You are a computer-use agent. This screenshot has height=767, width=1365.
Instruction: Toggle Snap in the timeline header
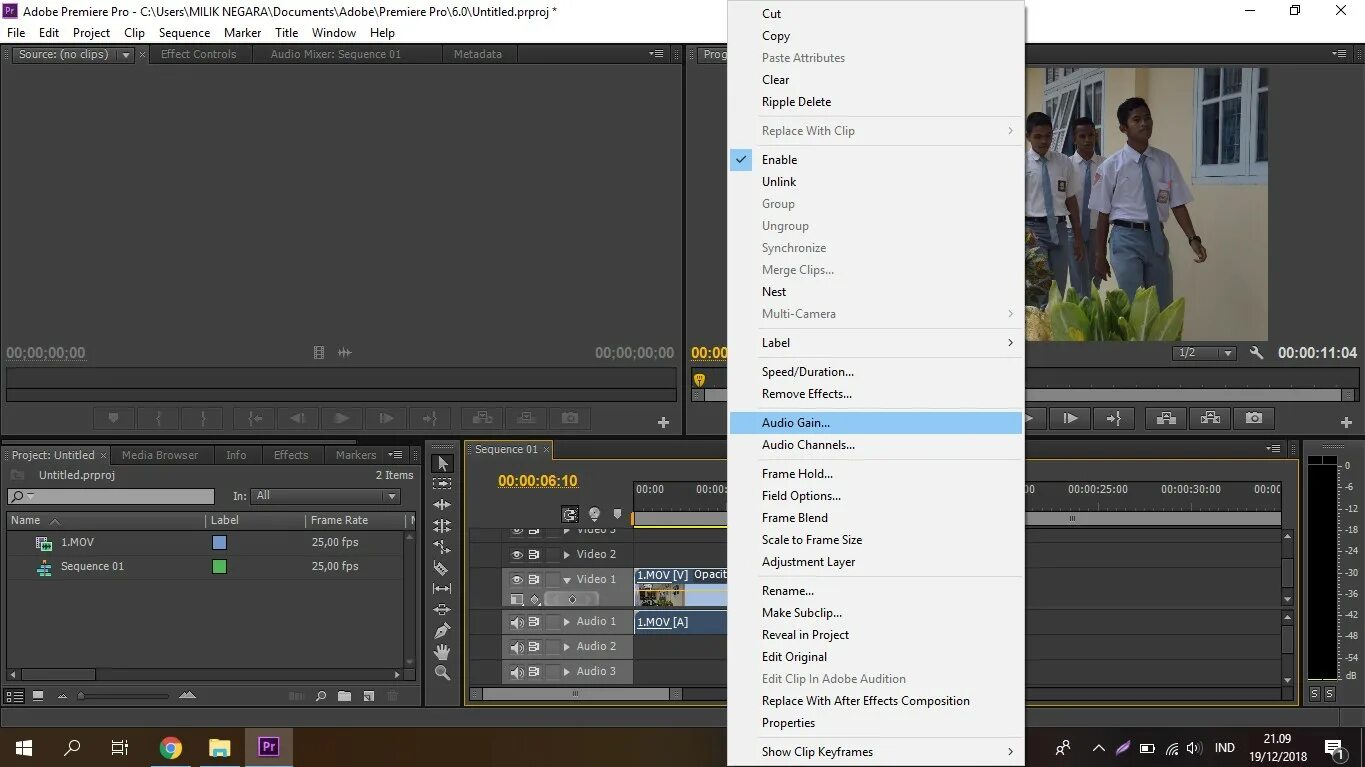coord(570,515)
